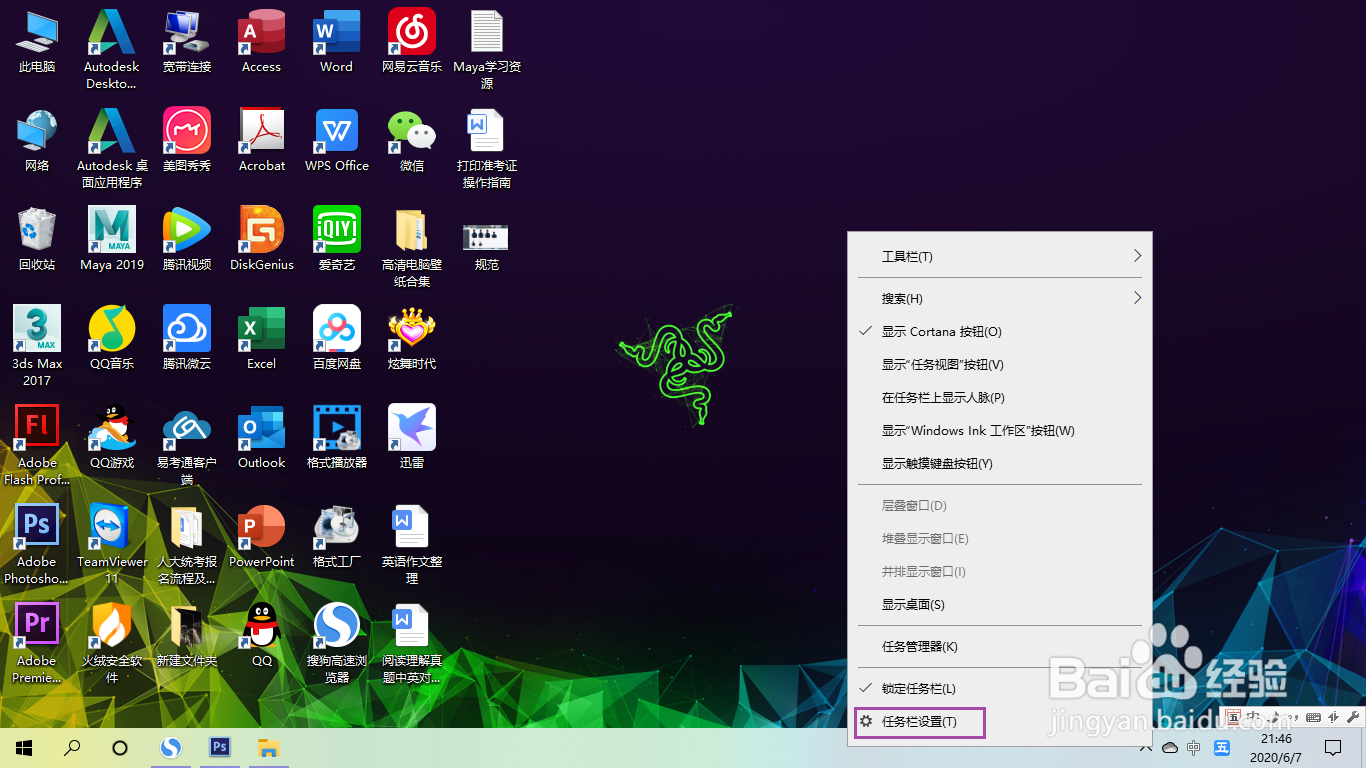Click the Cortana circle button
This screenshot has width=1366, height=768.
pos(120,747)
